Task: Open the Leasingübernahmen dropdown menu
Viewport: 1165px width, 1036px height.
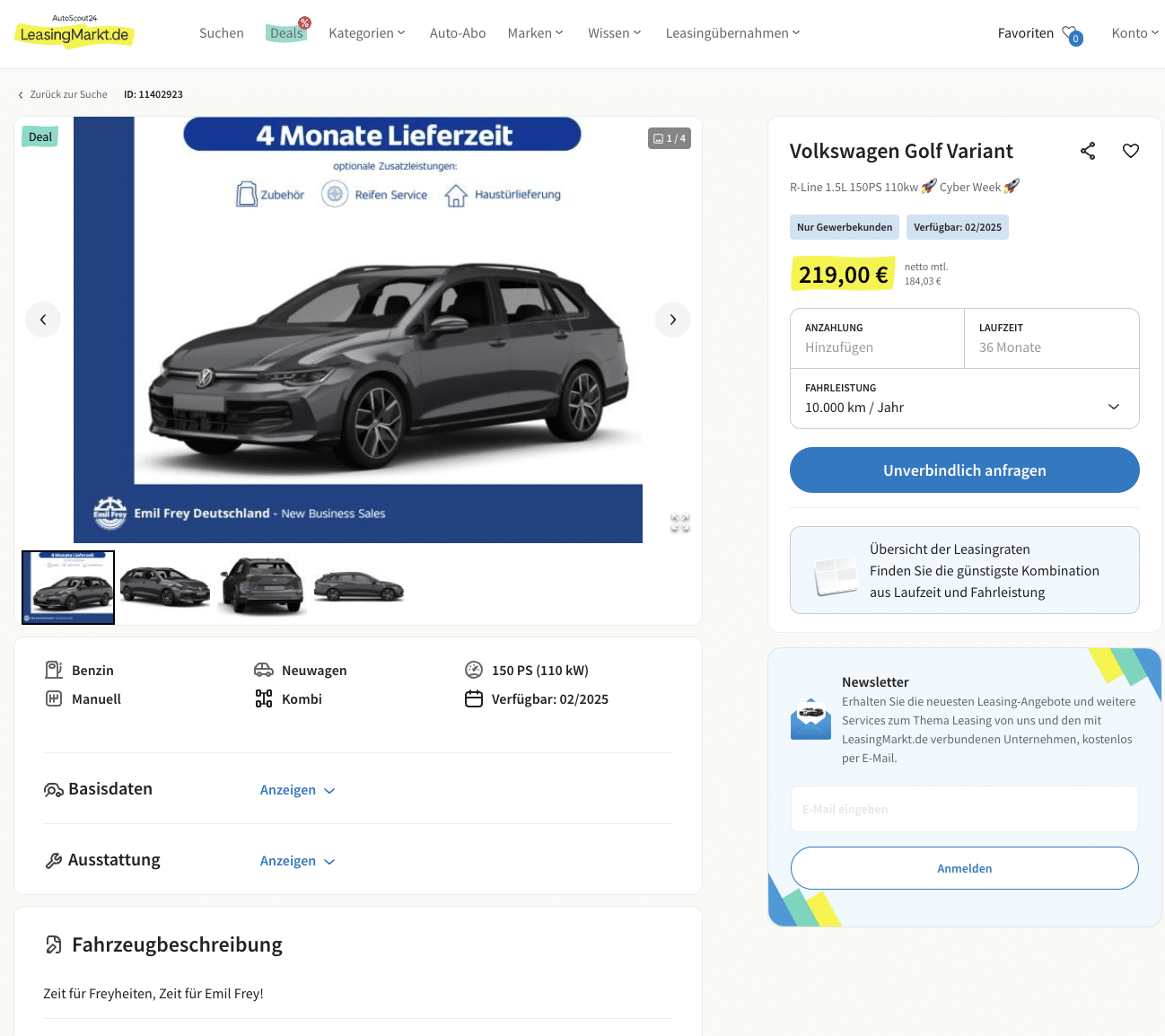Action: coord(733,33)
